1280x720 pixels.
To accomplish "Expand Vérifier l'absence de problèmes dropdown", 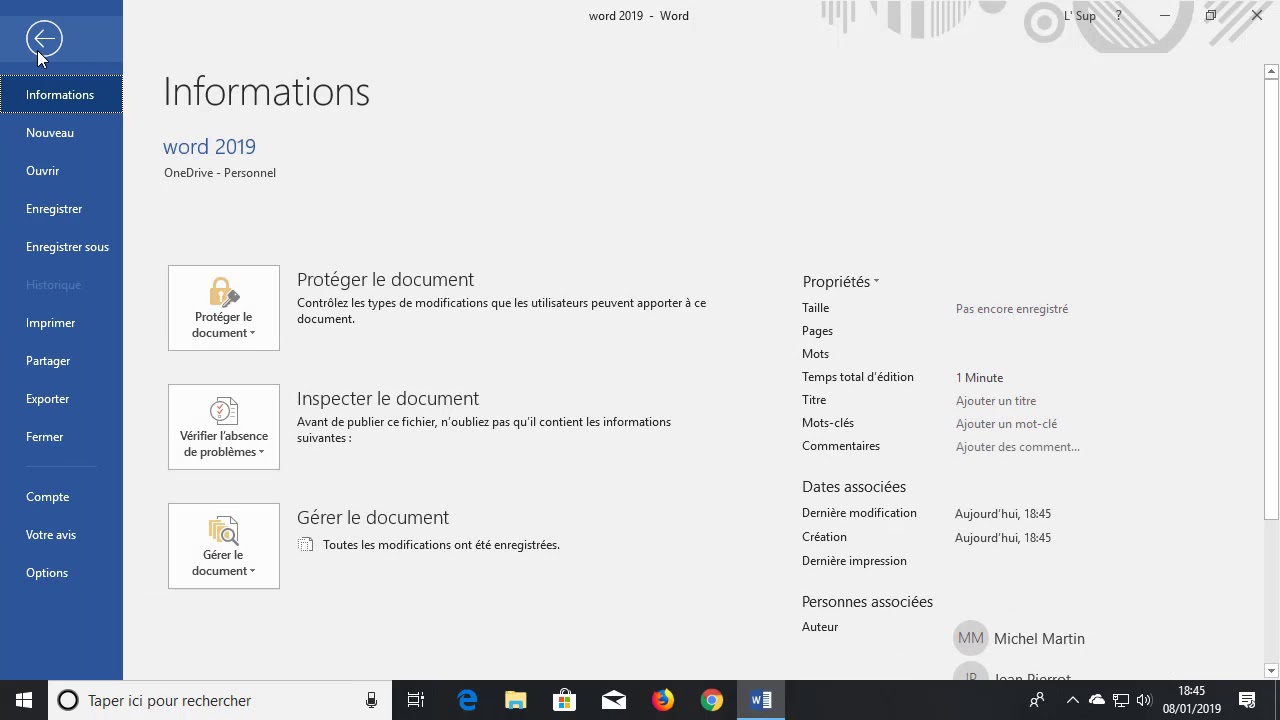I will tap(224, 427).
